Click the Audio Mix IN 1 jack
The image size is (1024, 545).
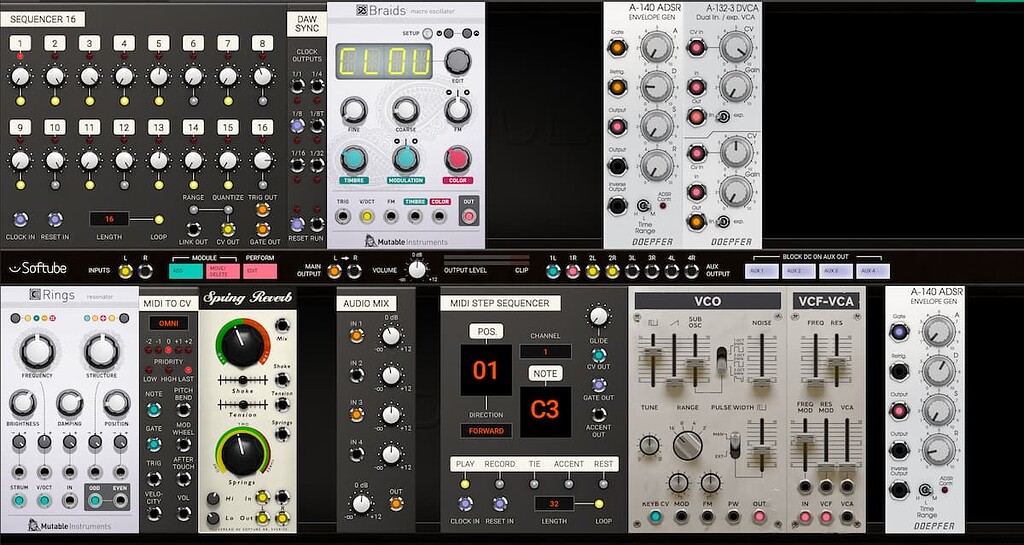(357, 335)
